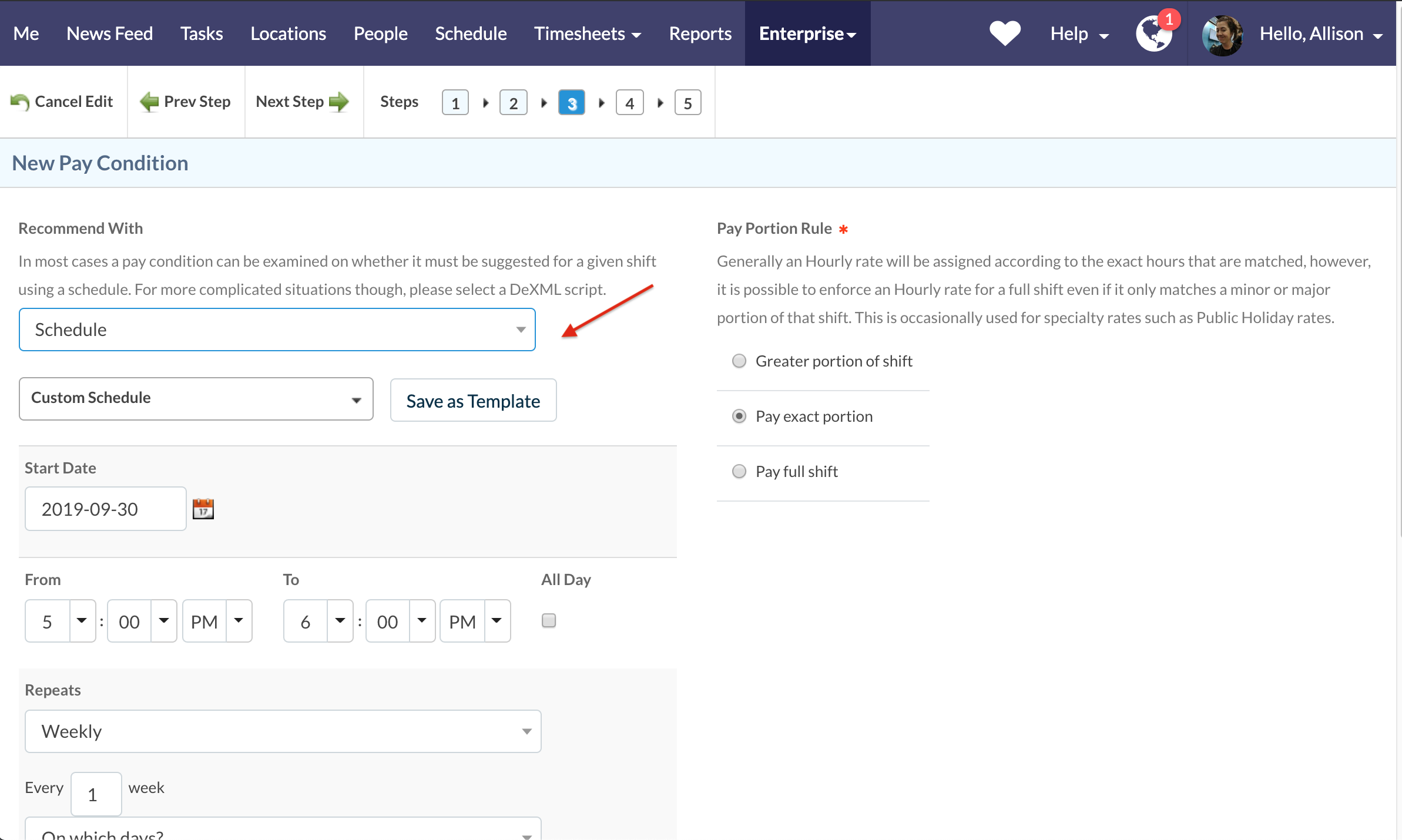The image size is (1402, 840).
Task: Enable the All Day checkbox
Action: (548, 620)
